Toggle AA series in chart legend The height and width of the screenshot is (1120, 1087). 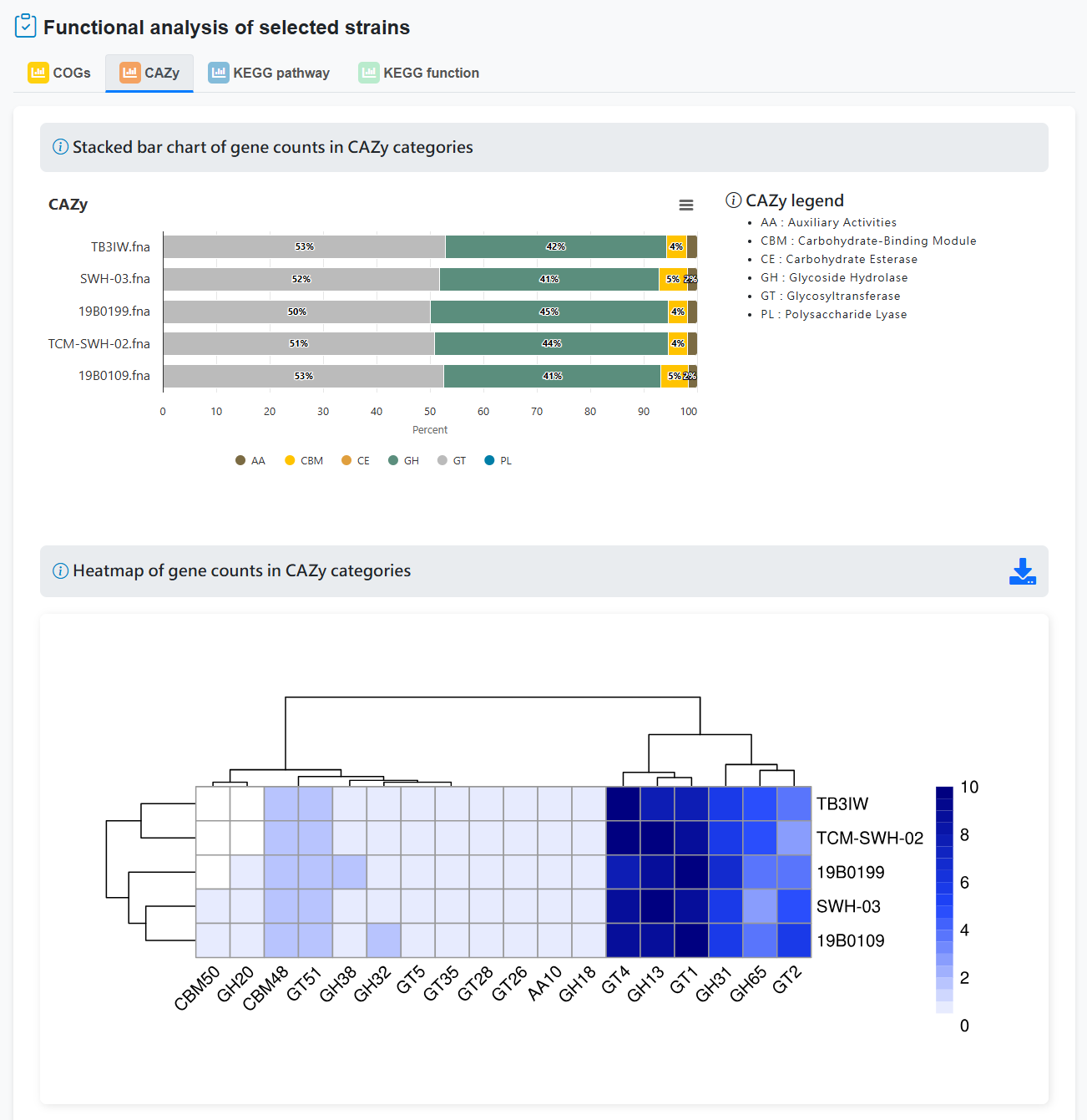250,460
